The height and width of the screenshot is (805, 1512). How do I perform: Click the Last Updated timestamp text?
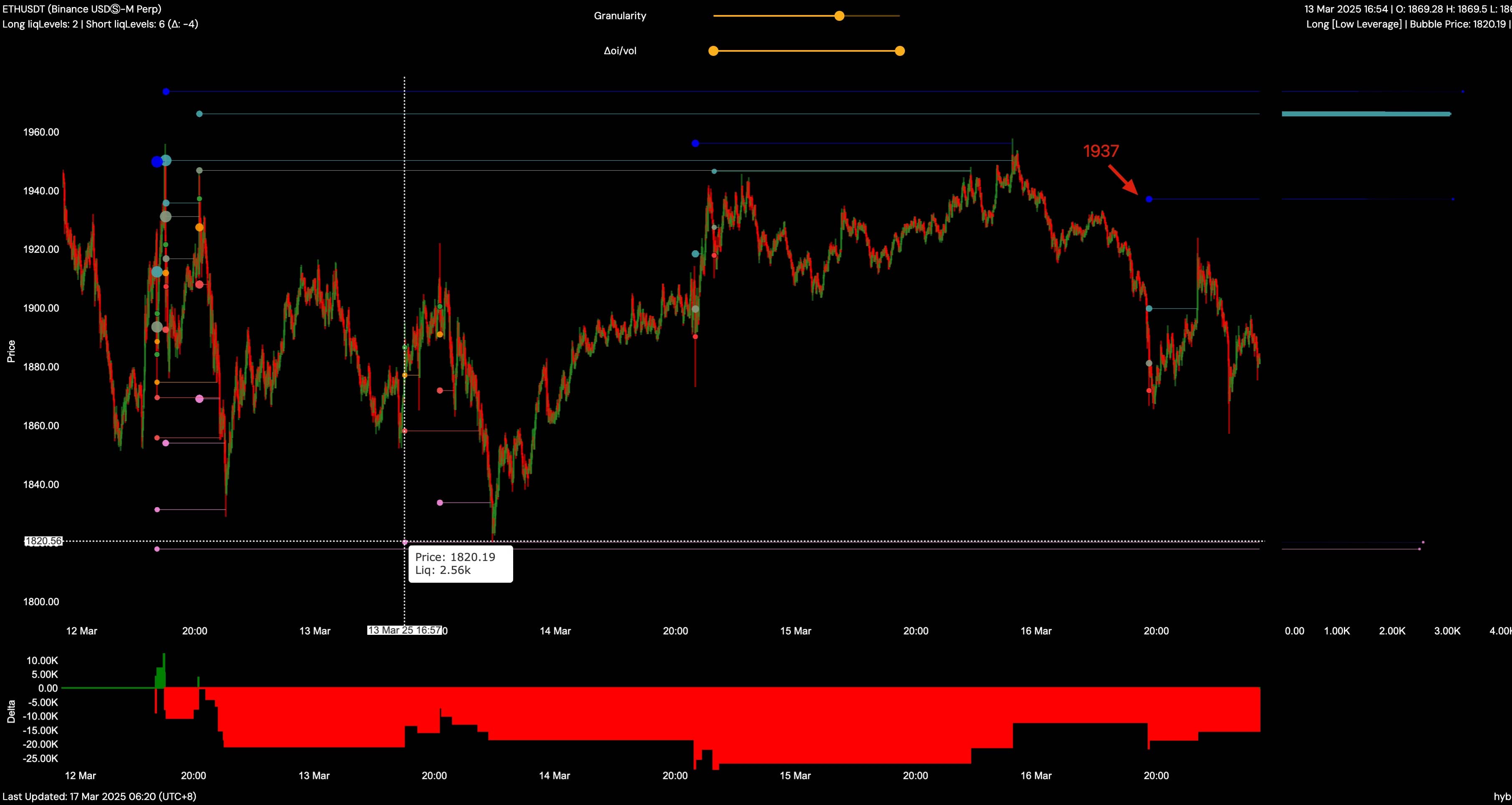coord(99,796)
